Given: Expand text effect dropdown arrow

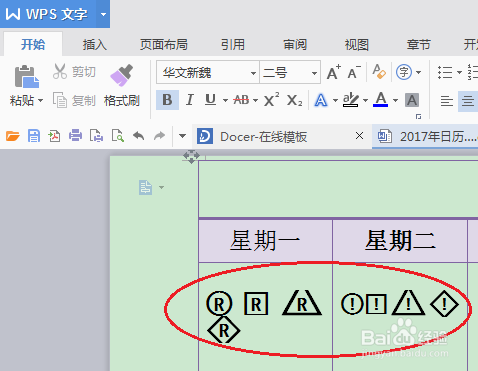Looking at the screenshot, I should click(x=335, y=100).
